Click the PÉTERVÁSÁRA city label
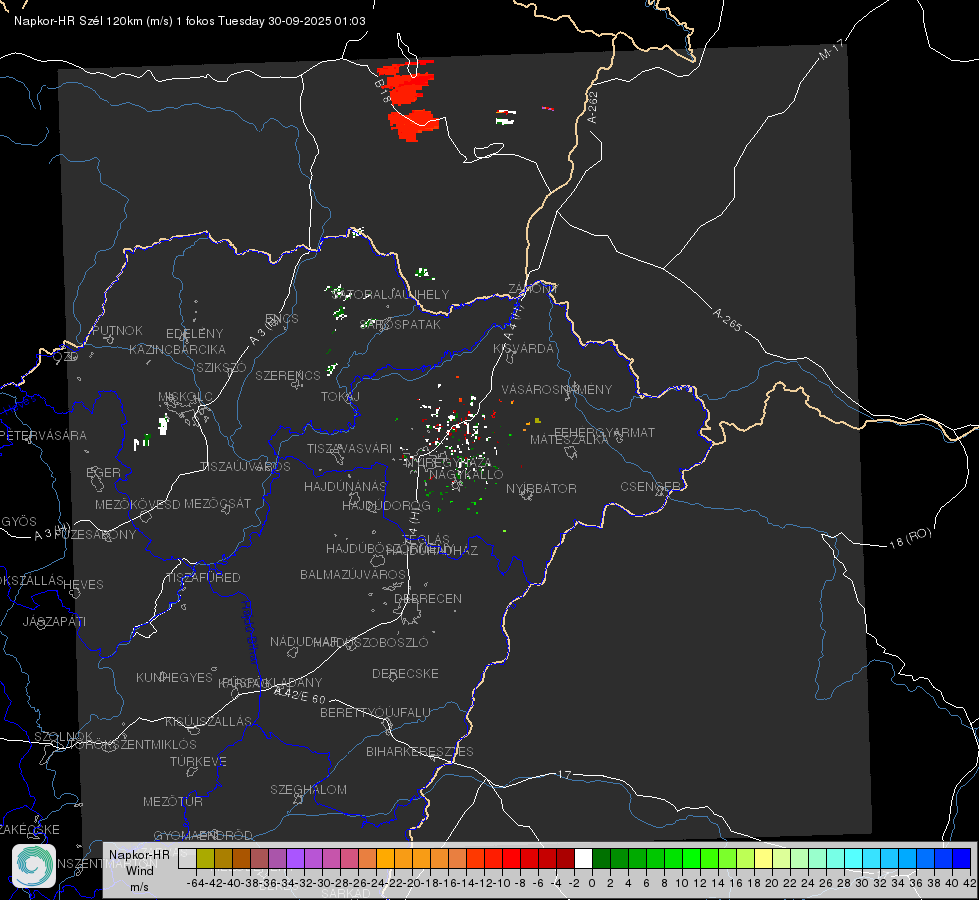 (44, 435)
